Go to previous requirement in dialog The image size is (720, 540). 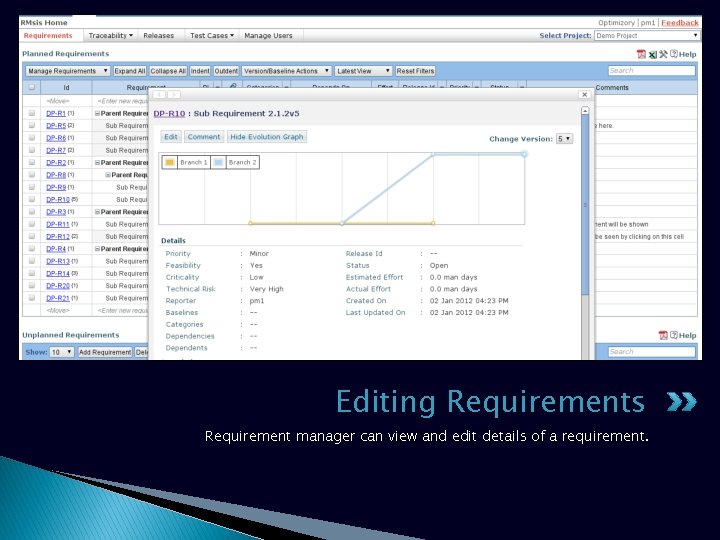(x=160, y=95)
